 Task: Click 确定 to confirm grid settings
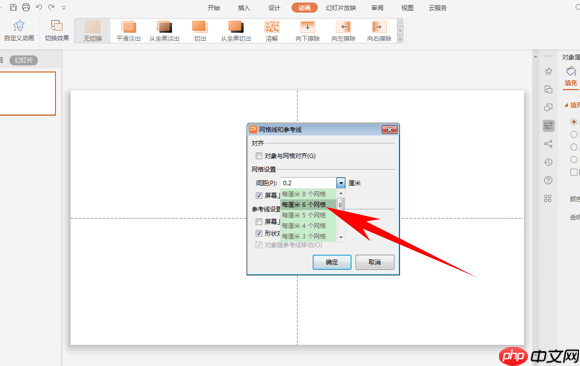tap(332, 262)
